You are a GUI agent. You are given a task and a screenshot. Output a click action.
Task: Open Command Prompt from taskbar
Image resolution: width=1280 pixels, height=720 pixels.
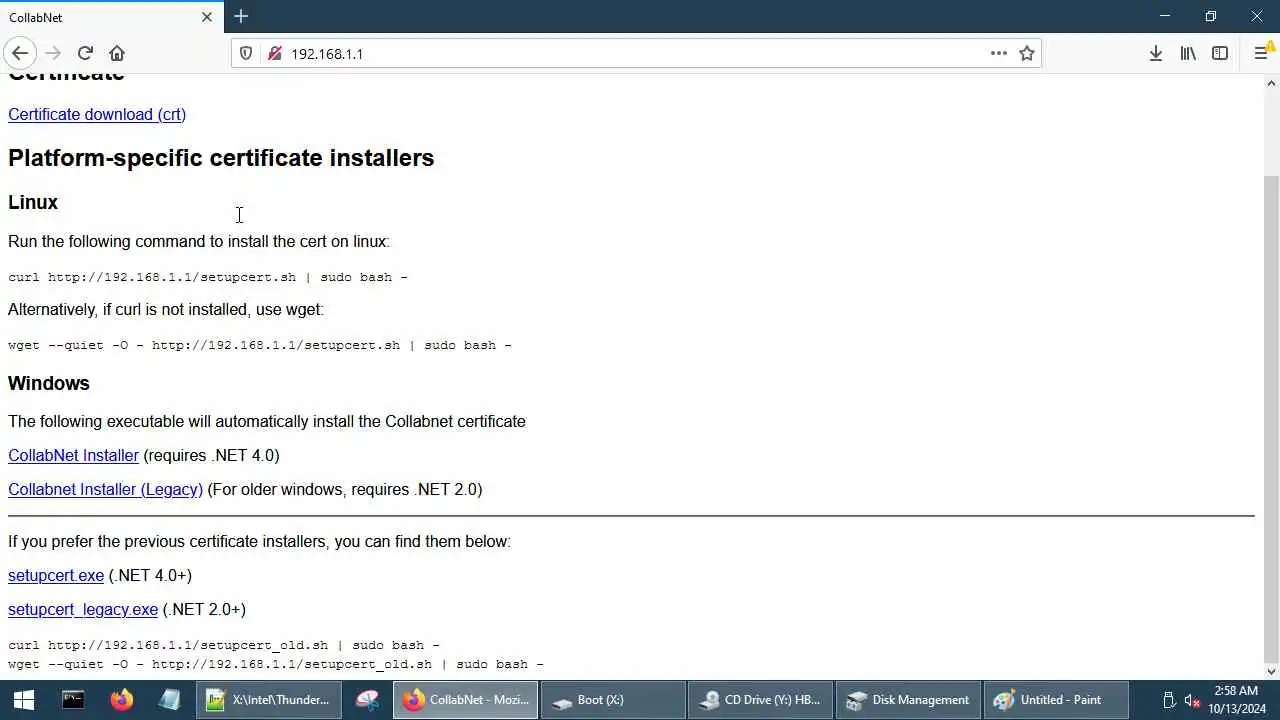tap(73, 700)
